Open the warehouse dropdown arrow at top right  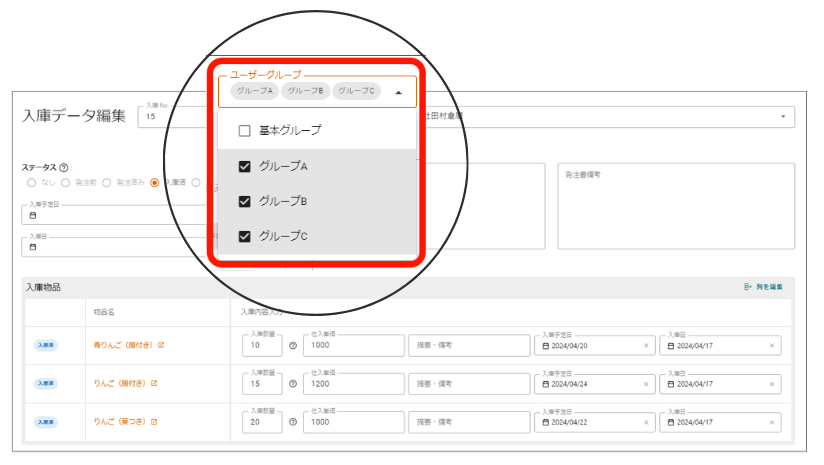click(x=783, y=117)
